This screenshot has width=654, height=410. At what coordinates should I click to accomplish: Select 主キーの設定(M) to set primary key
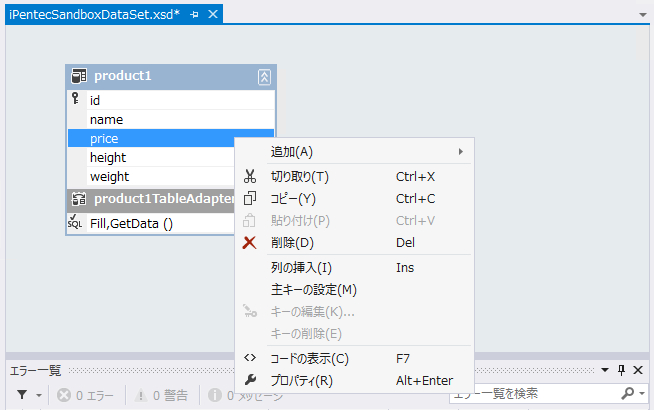click(314, 289)
